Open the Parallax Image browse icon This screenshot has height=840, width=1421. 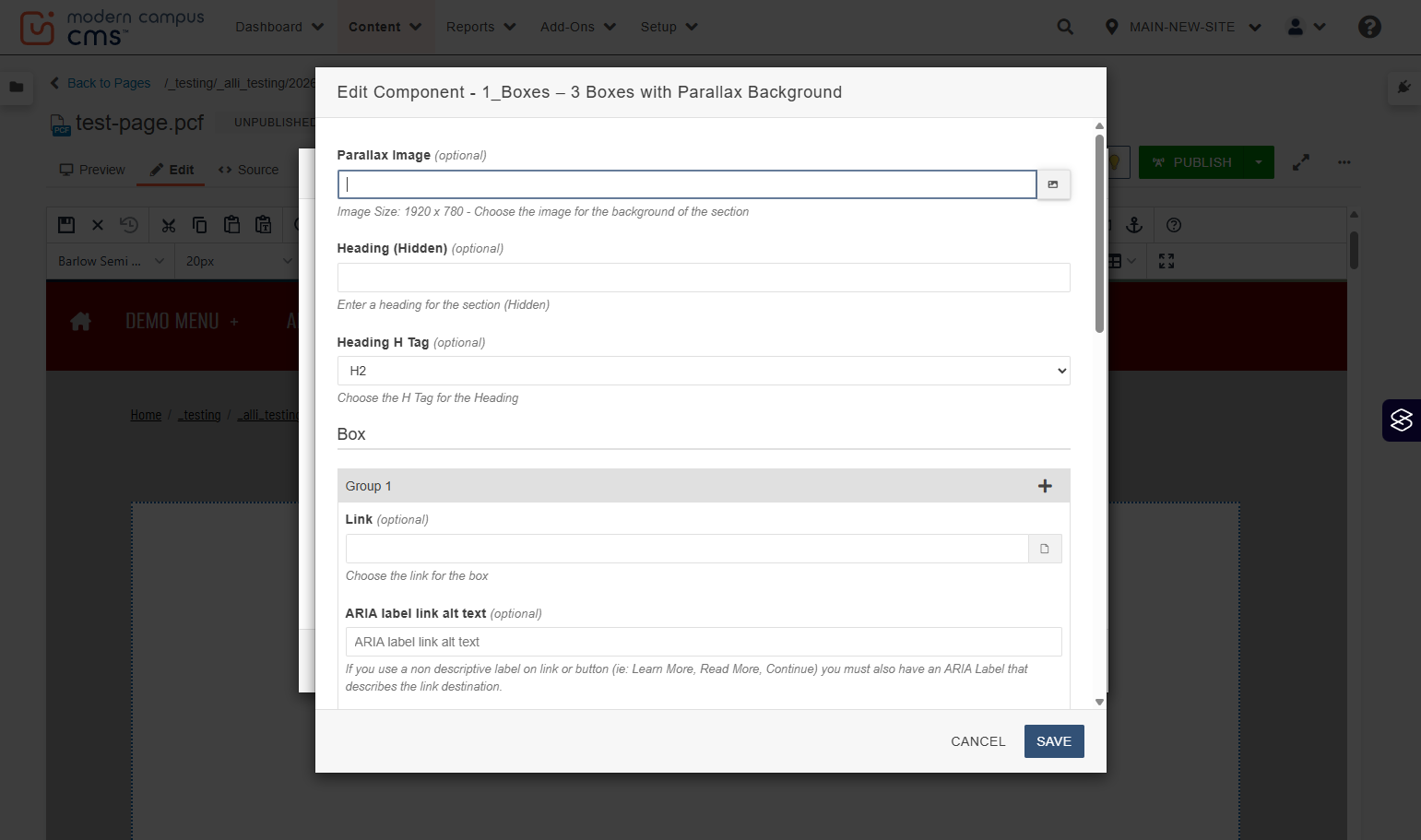pos(1053,184)
